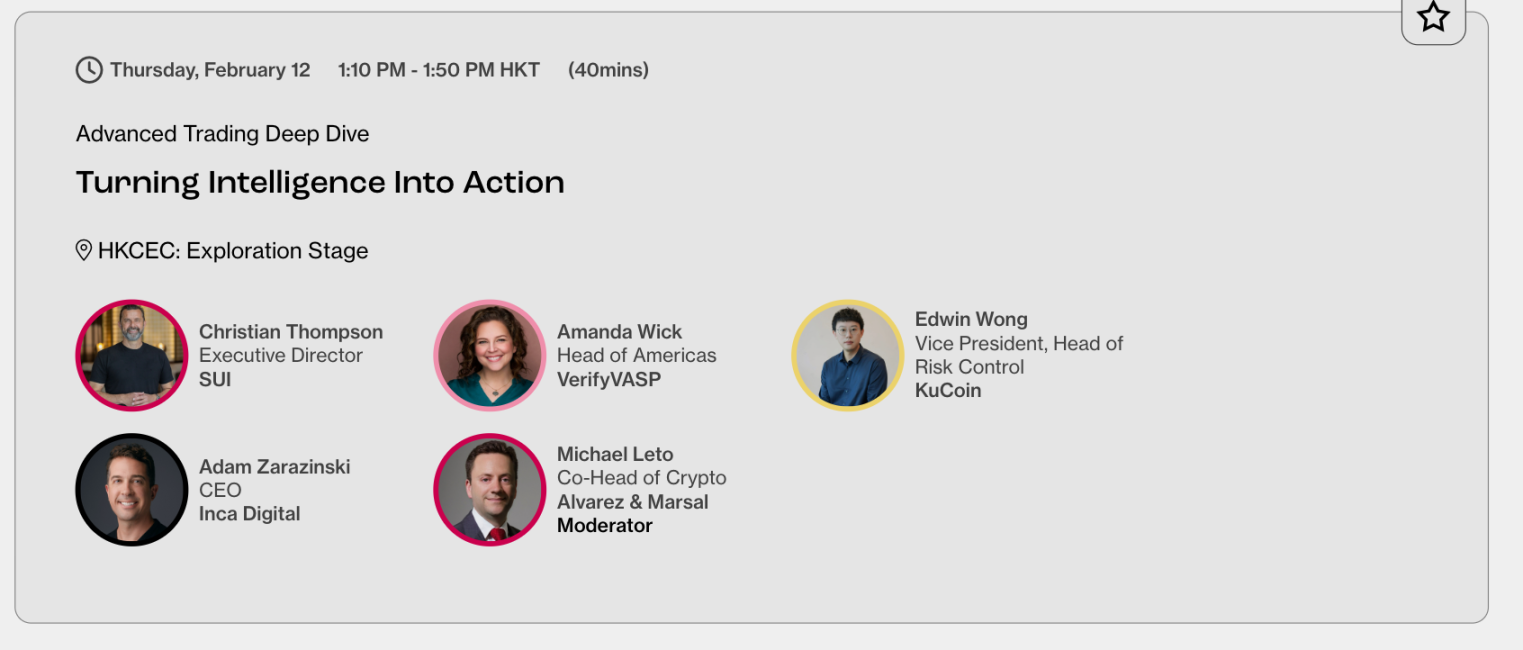Open Christian Thompson's profile photo
Image resolution: width=1523 pixels, height=650 pixels.
click(x=132, y=355)
